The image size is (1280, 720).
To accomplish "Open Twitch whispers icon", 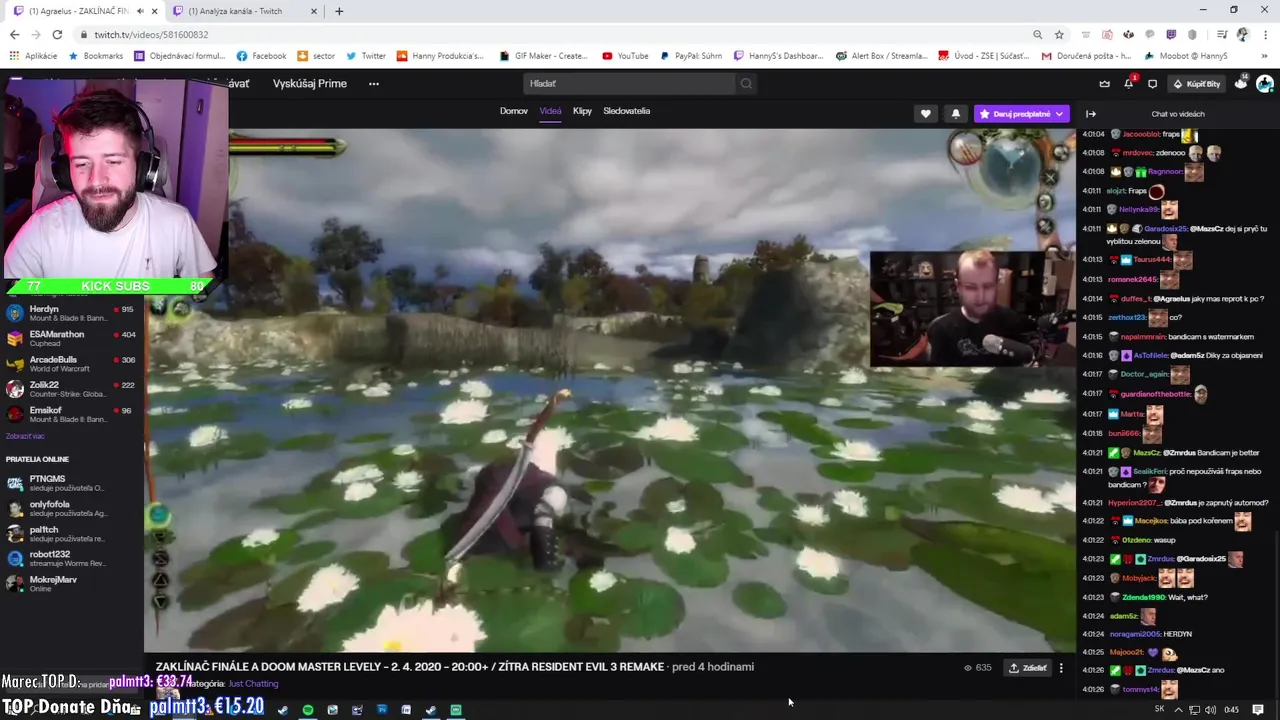I will point(1152,84).
